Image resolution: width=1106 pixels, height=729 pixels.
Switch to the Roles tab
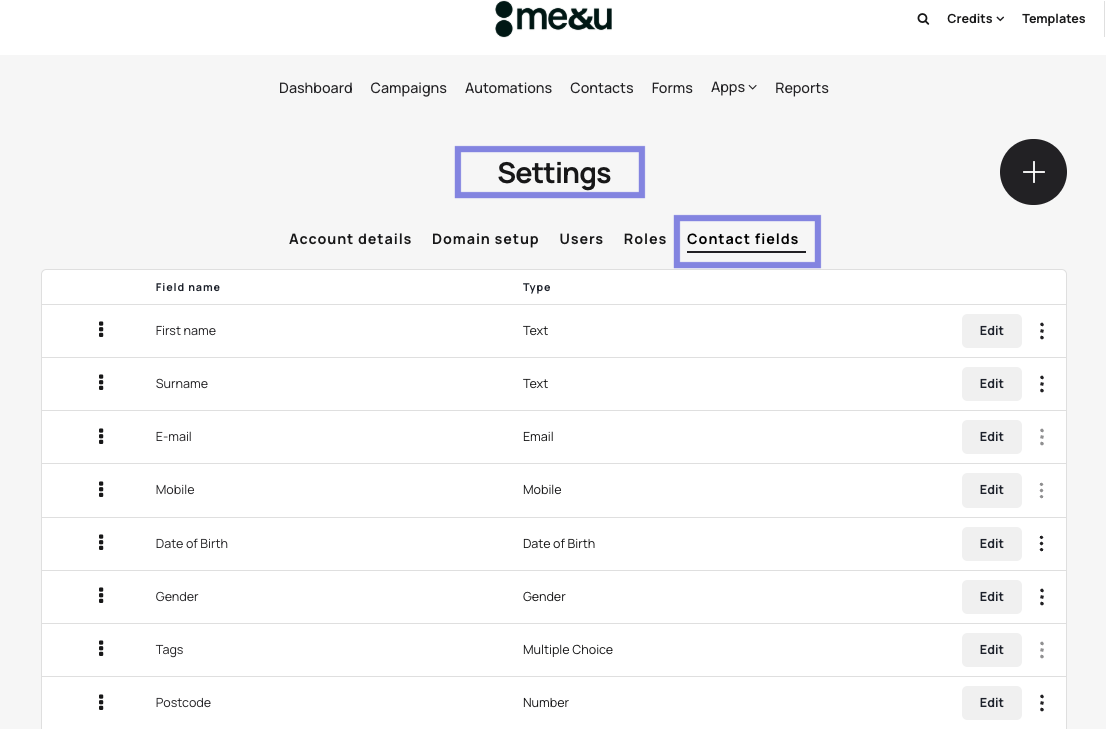pyautogui.click(x=645, y=239)
